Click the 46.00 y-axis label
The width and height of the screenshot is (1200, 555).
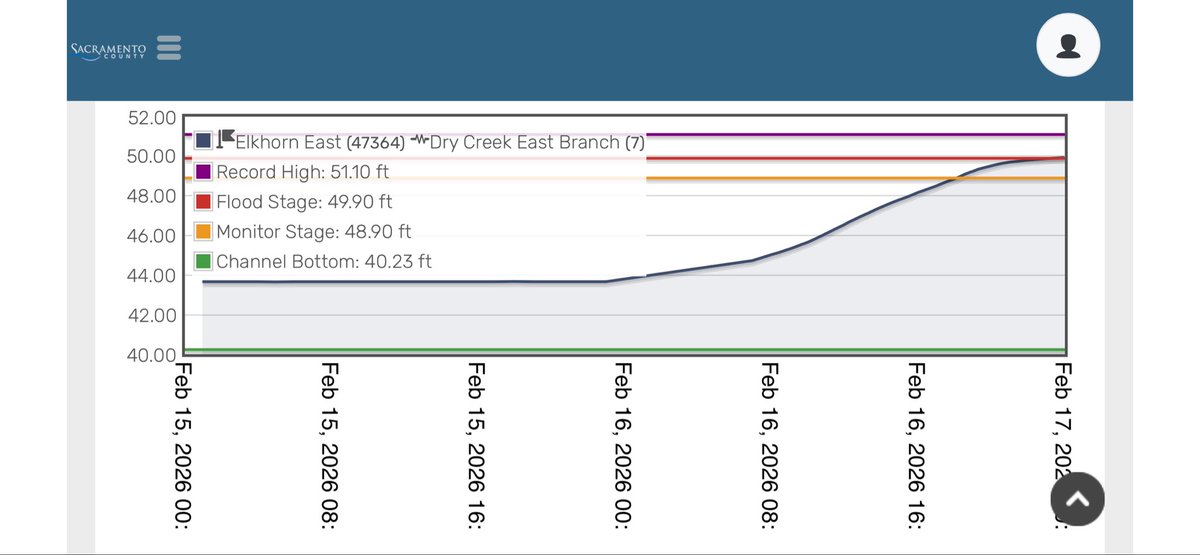(x=152, y=236)
